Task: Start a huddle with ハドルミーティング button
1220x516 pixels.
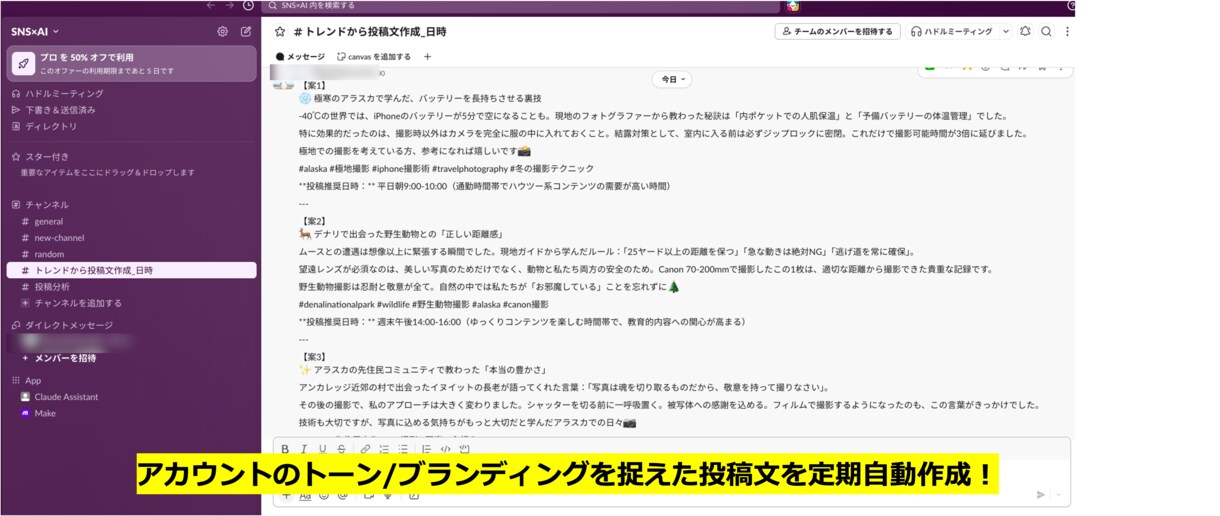Action: (951, 31)
